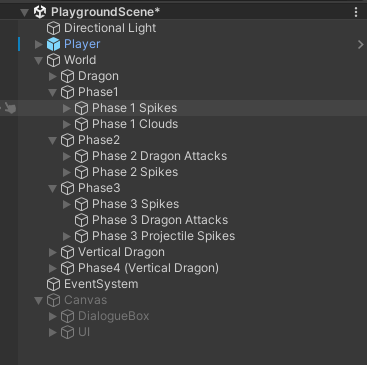Expand the Phase4 (Vertical Dragon) object
This screenshot has width=367, height=365.
pyautogui.click(x=53, y=268)
